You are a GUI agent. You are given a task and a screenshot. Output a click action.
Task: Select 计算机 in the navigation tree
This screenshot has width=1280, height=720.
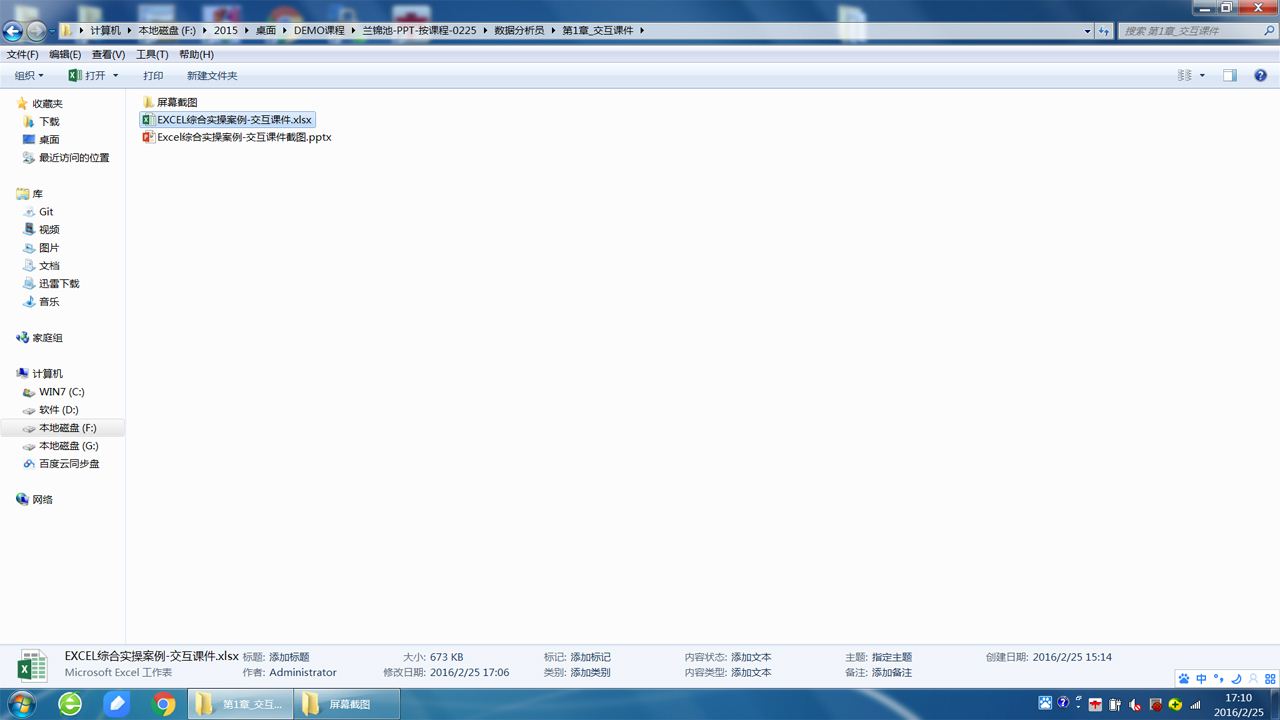[x=47, y=374]
